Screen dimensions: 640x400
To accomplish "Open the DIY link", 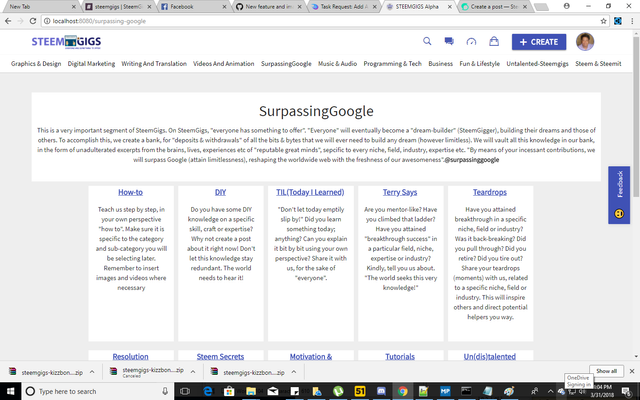I will click(x=220, y=192).
